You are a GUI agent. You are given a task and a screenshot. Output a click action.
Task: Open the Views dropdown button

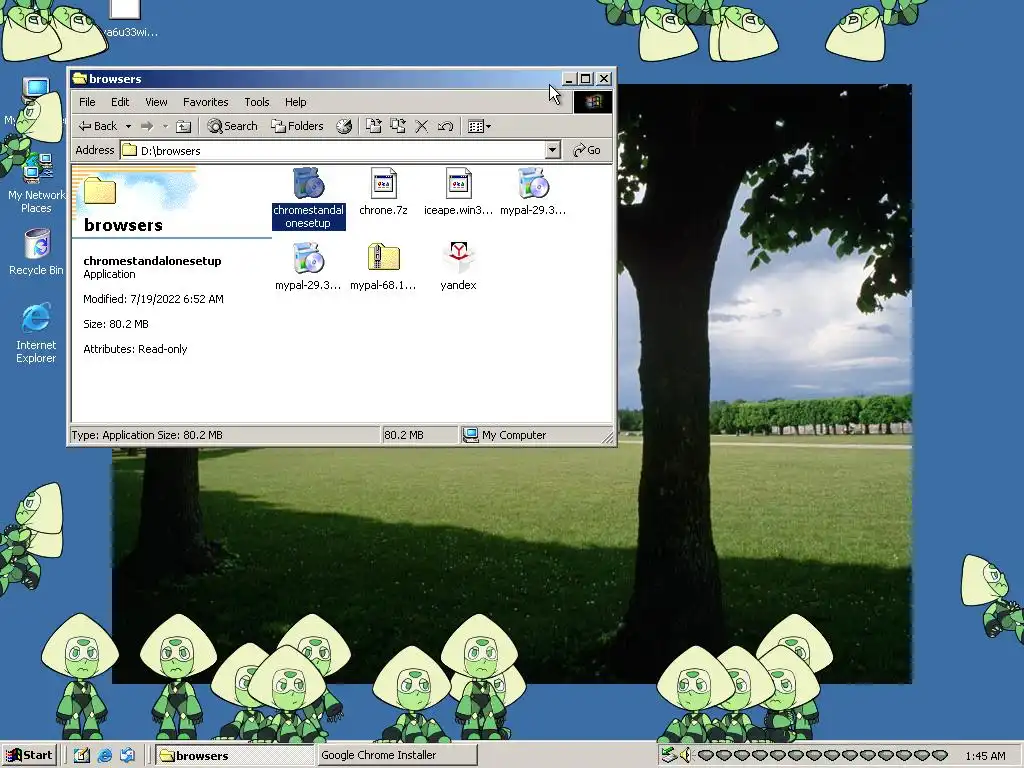(479, 126)
